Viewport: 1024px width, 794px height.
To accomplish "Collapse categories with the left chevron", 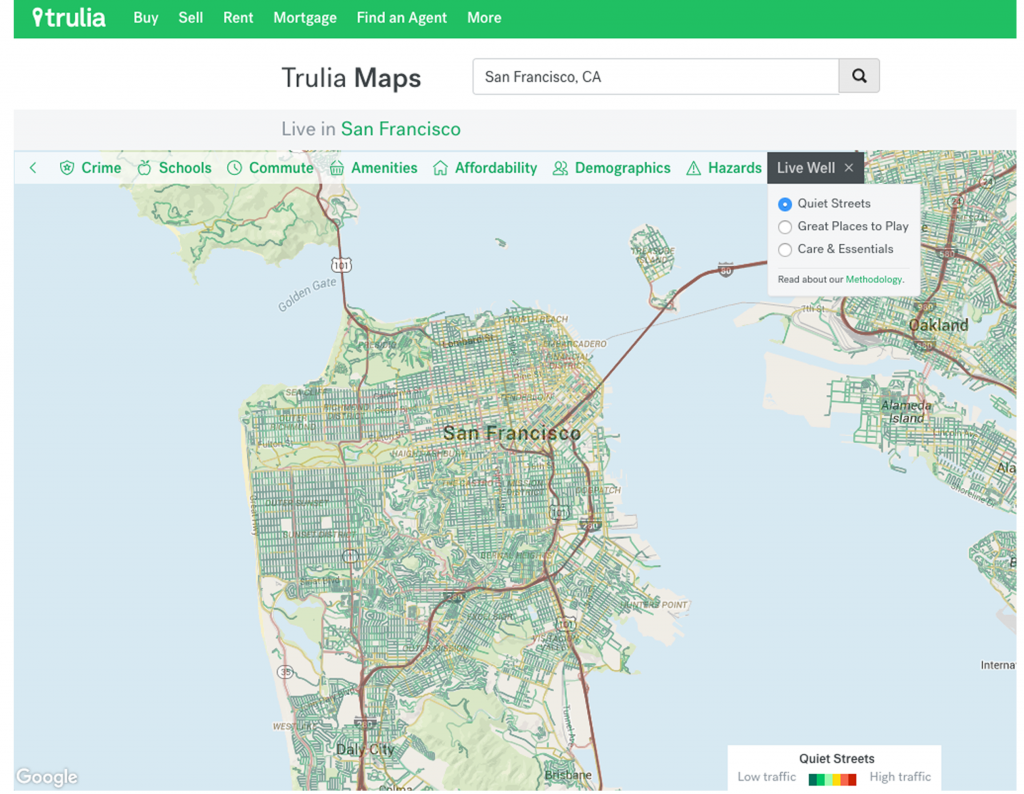I will click(x=33, y=168).
